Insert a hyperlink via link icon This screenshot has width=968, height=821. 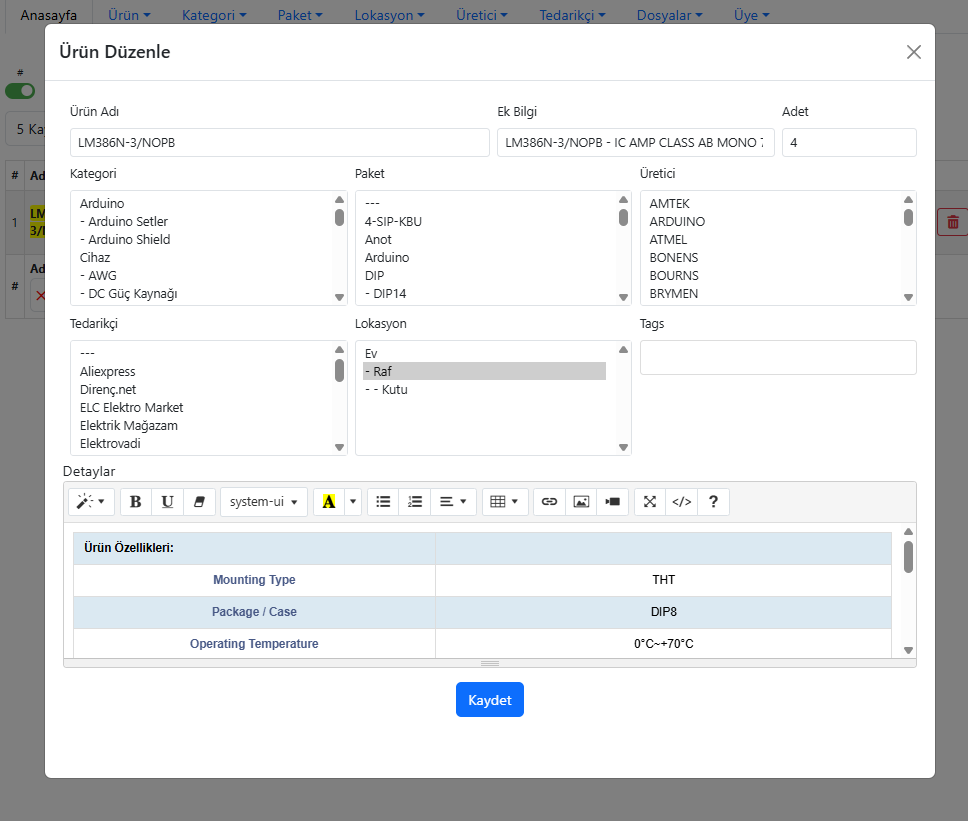tap(549, 502)
